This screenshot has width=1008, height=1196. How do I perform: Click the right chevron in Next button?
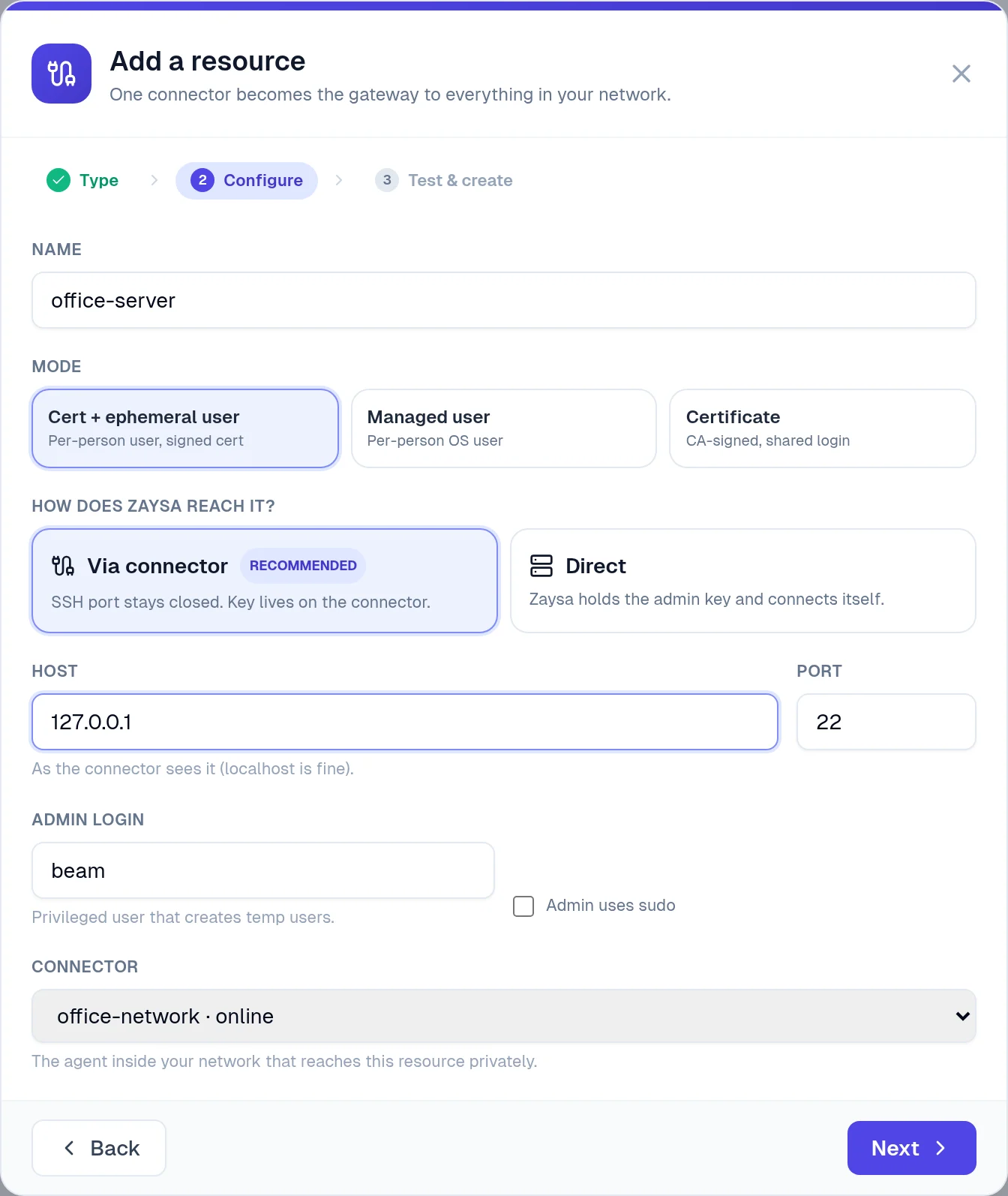pos(940,1148)
